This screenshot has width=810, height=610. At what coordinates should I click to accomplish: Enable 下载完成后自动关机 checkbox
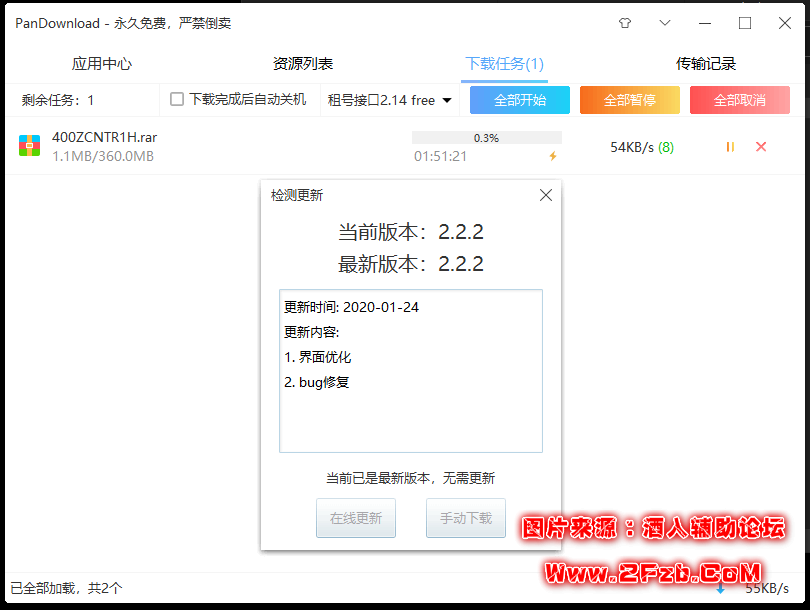[177, 99]
